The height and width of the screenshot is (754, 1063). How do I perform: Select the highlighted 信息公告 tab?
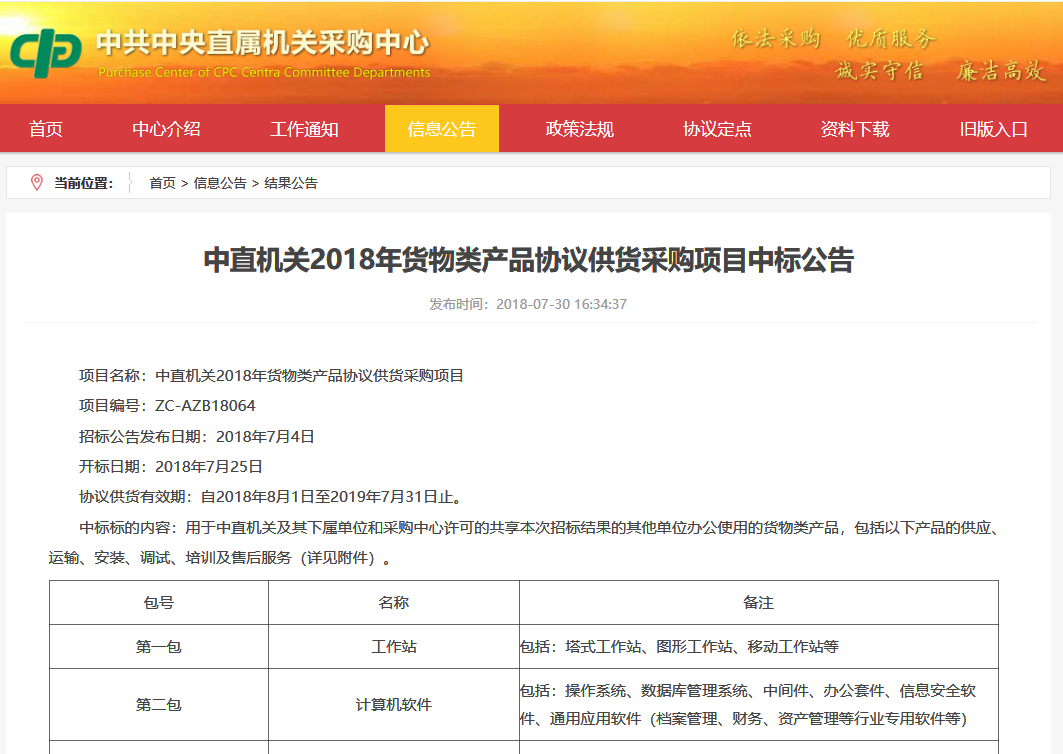click(x=441, y=129)
